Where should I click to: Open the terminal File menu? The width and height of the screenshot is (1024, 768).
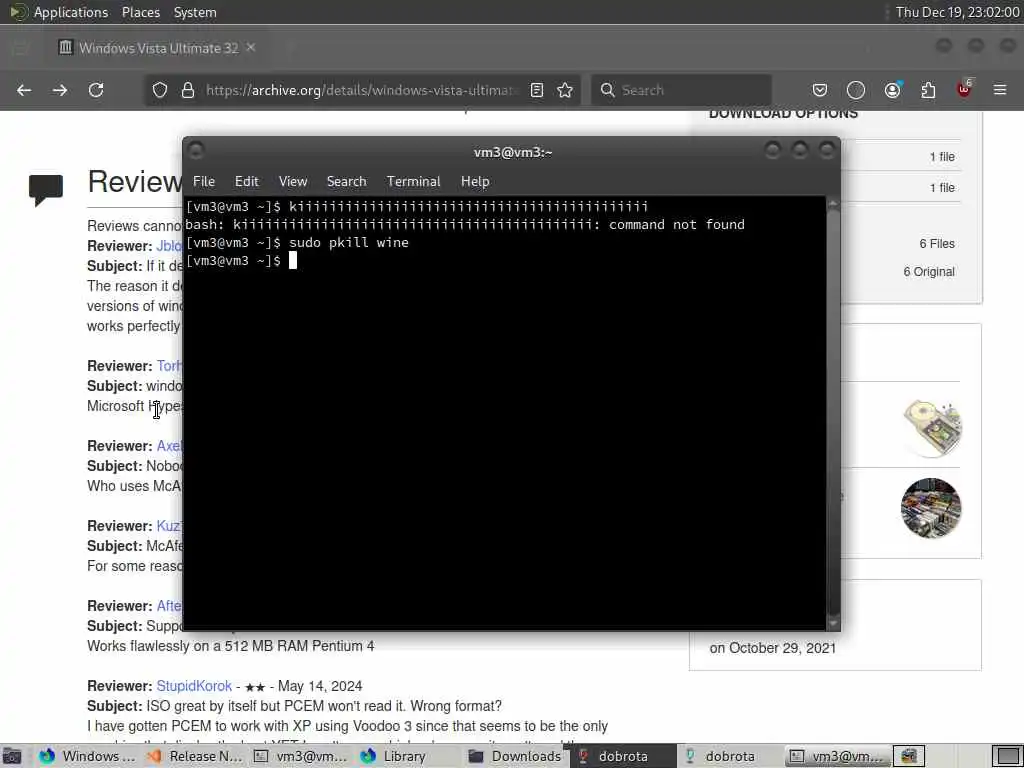tap(204, 182)
